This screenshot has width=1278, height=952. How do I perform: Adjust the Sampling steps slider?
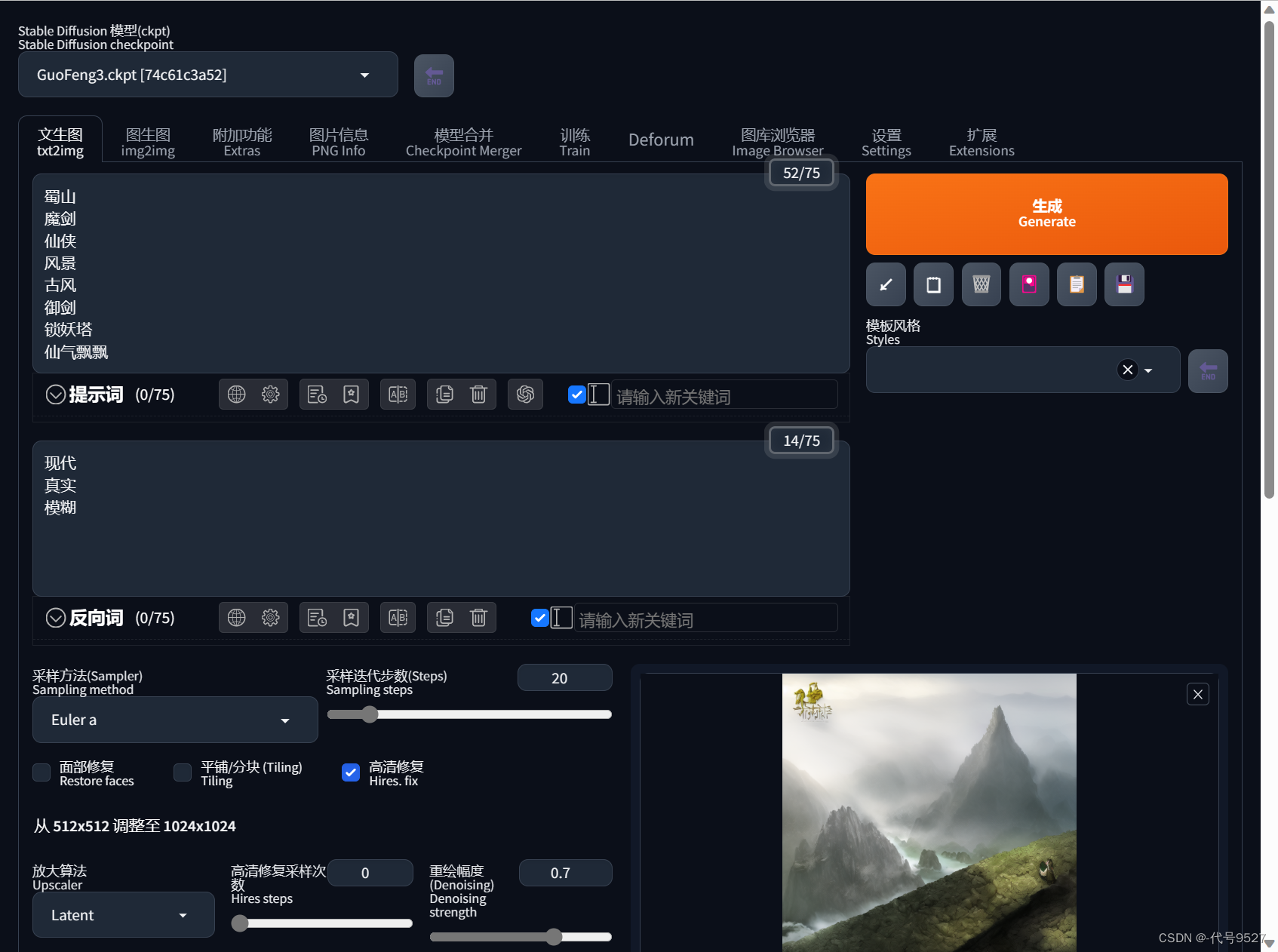468,714
